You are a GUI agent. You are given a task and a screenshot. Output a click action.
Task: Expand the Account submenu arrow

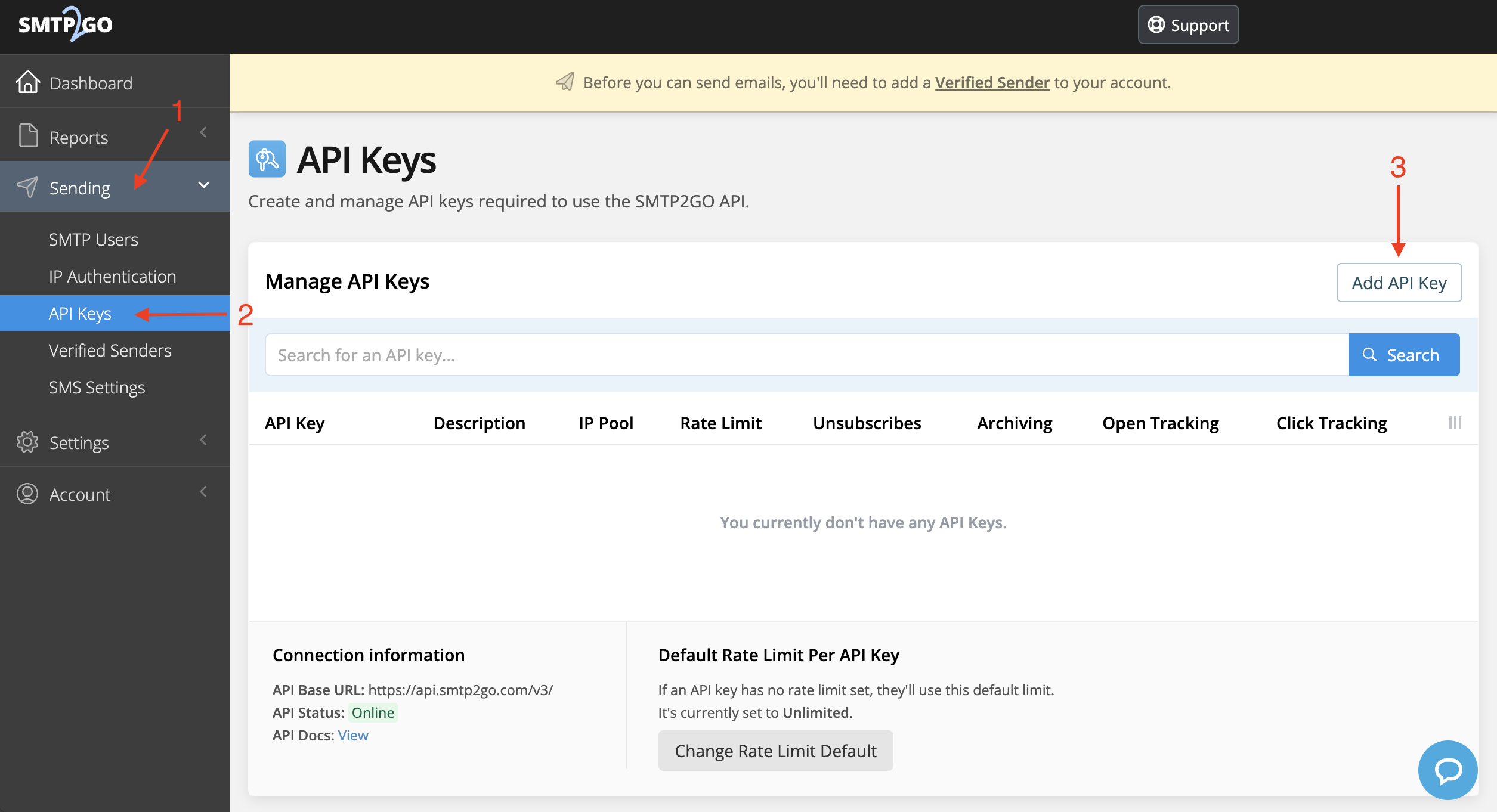tap(203, 492)
